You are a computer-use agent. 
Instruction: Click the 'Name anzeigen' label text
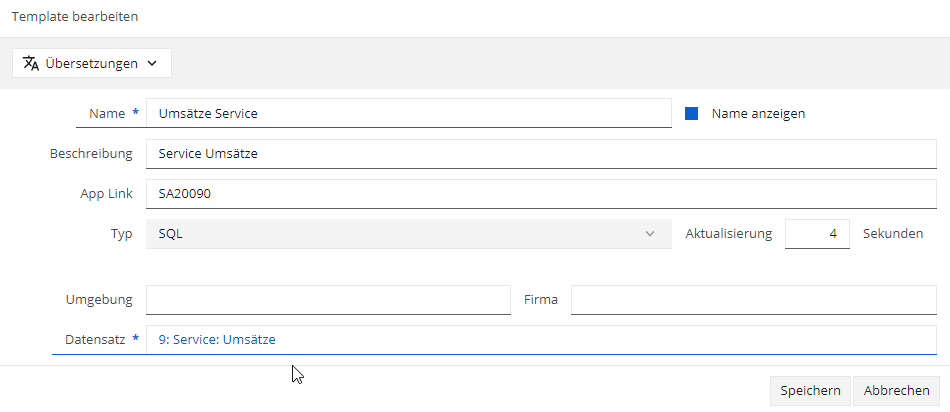coord(758,113)
